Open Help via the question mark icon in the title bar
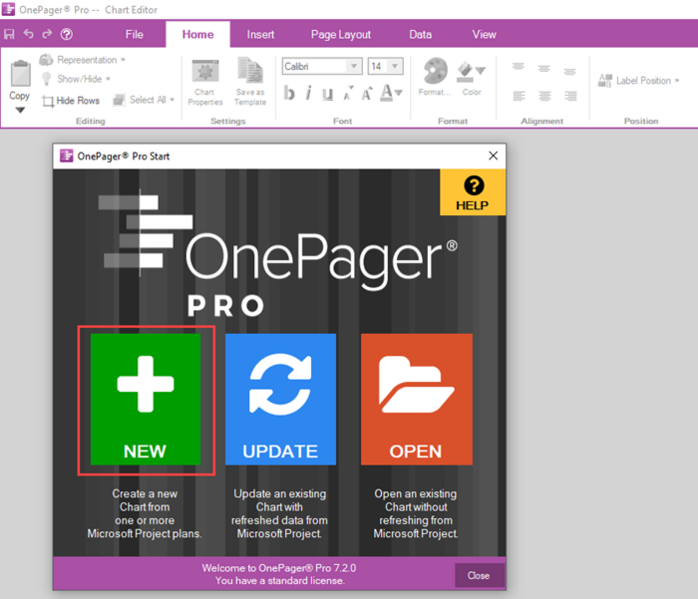The height and width of the screenshot is (599, 698). point(67,34)
